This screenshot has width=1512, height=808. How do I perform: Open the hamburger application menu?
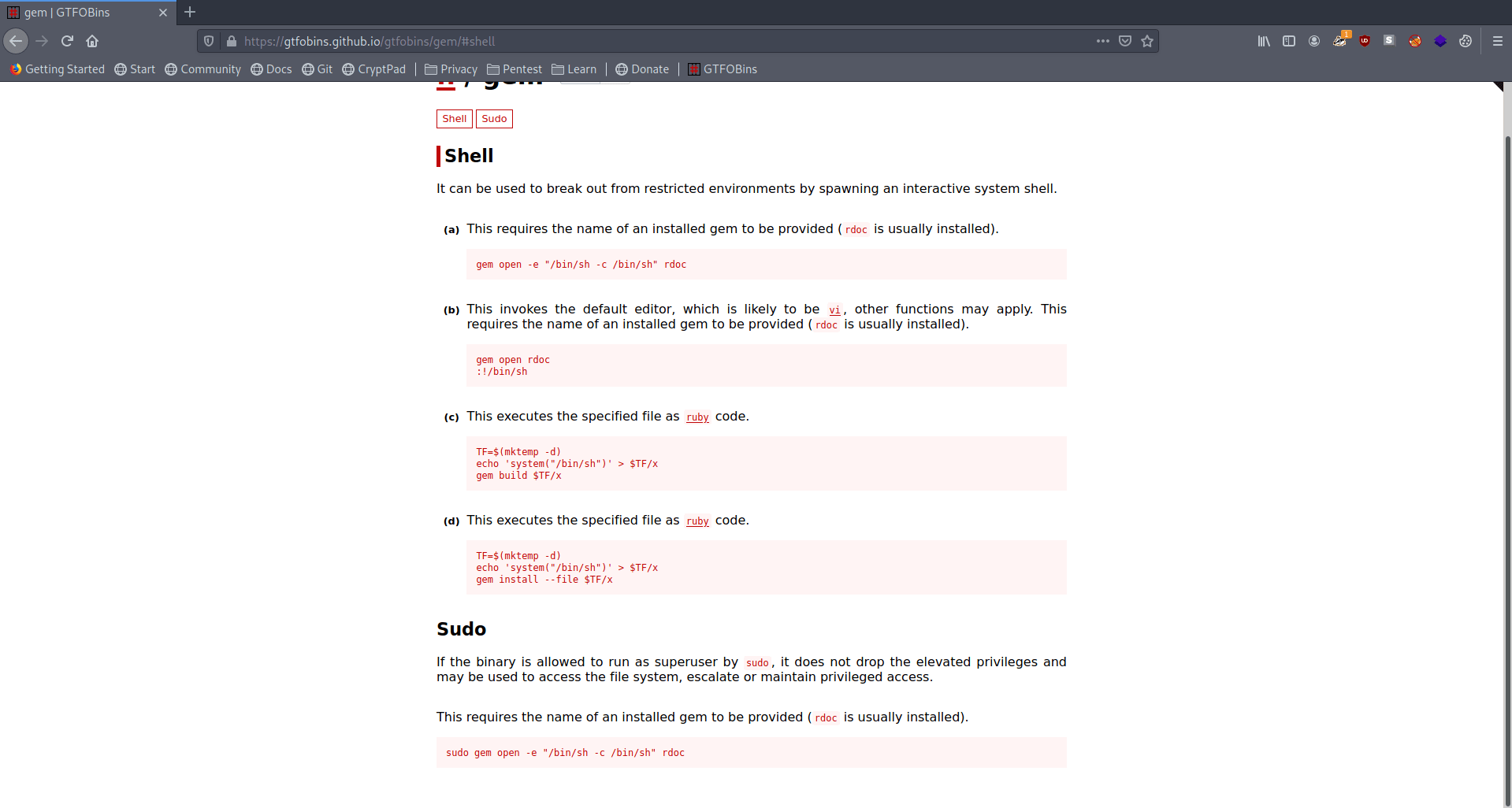coord(1498,41)
